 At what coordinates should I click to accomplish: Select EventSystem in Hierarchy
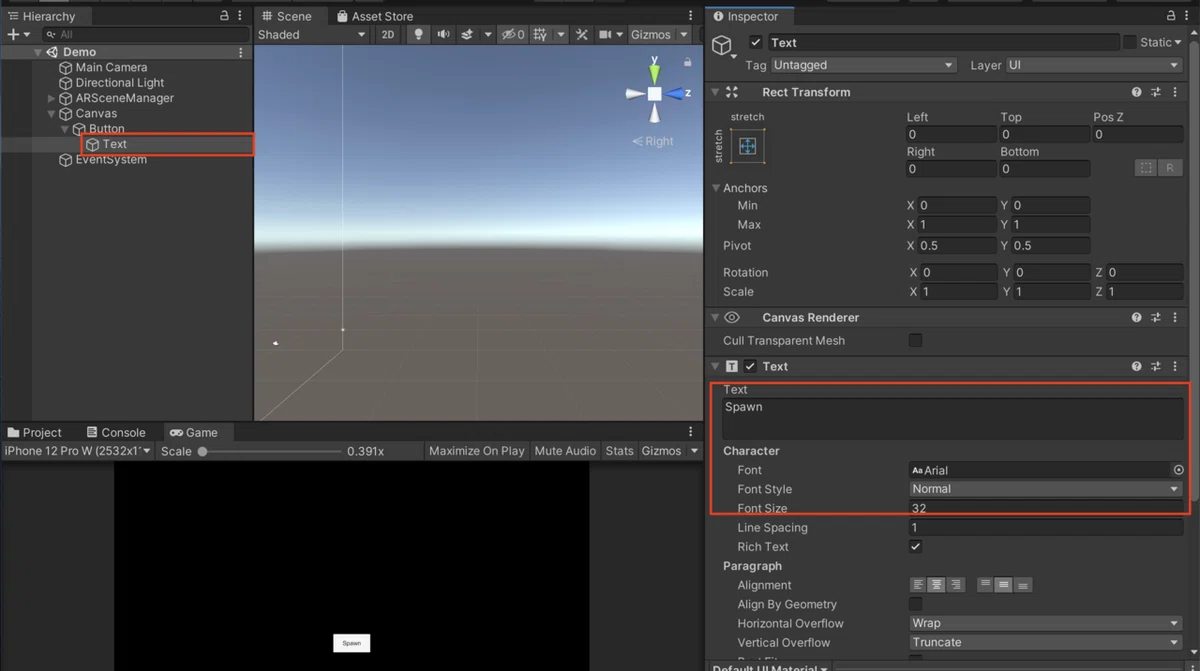pyautogui.click(x=111, y=159)
